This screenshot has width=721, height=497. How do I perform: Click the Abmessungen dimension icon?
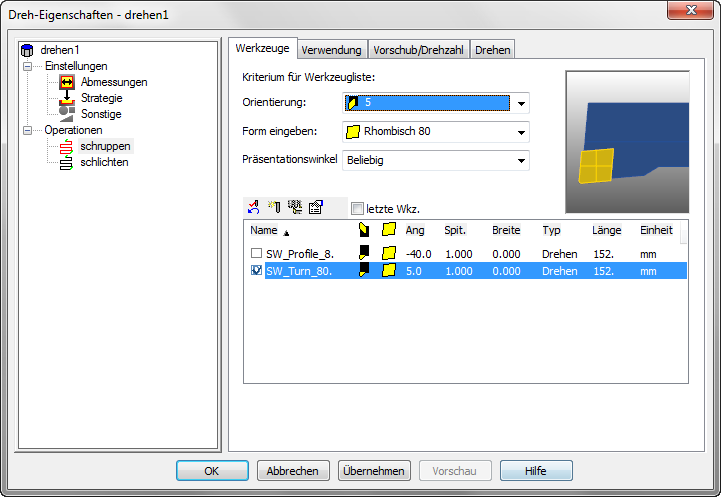pyautogui.click(x=67, y=82)
